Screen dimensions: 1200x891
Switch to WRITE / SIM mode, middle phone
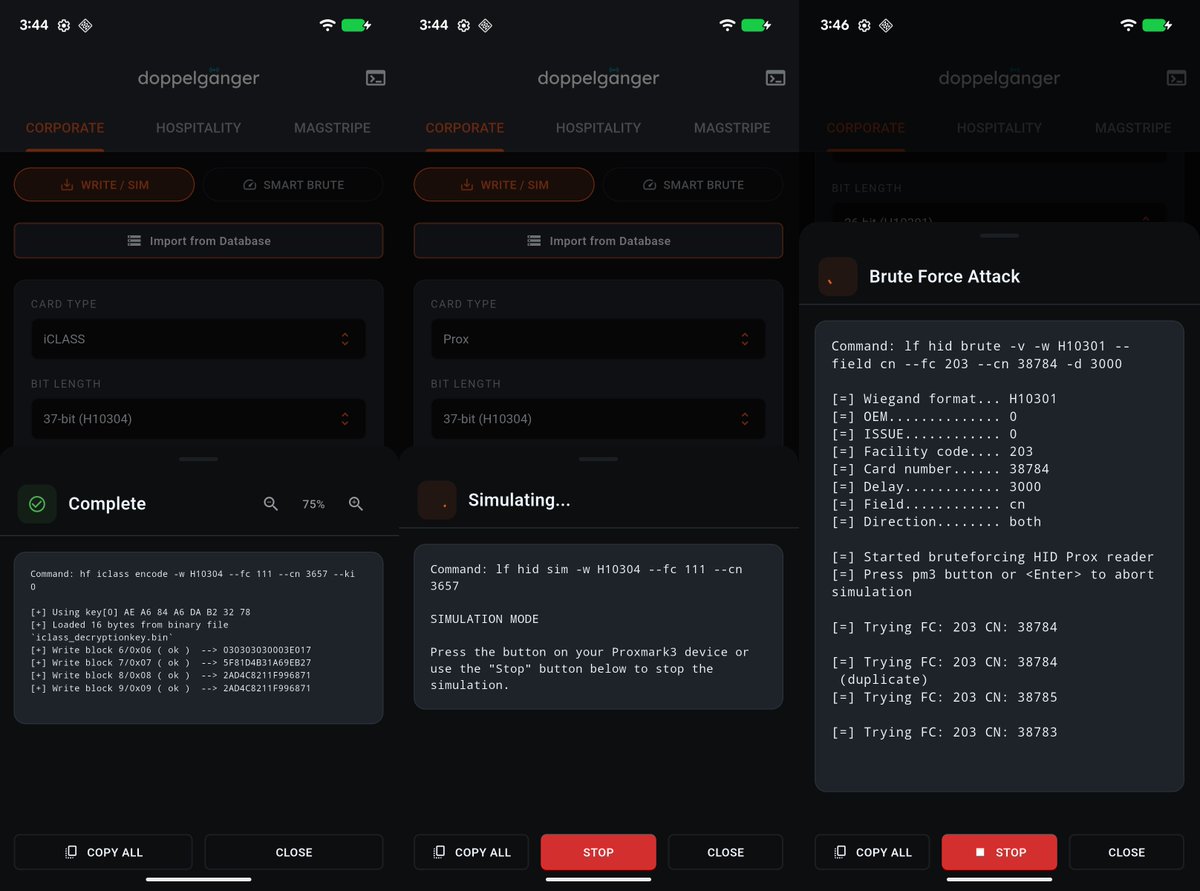[504, 185]
